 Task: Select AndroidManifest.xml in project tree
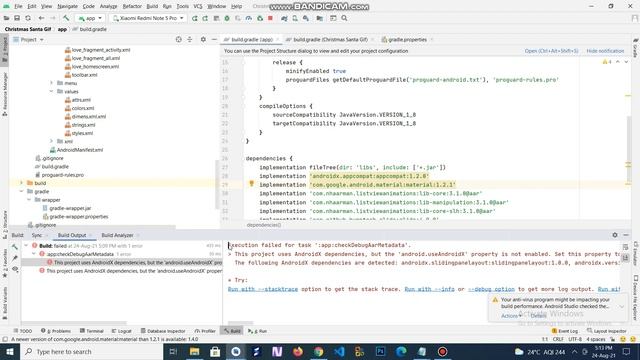[x=80, y=150]
